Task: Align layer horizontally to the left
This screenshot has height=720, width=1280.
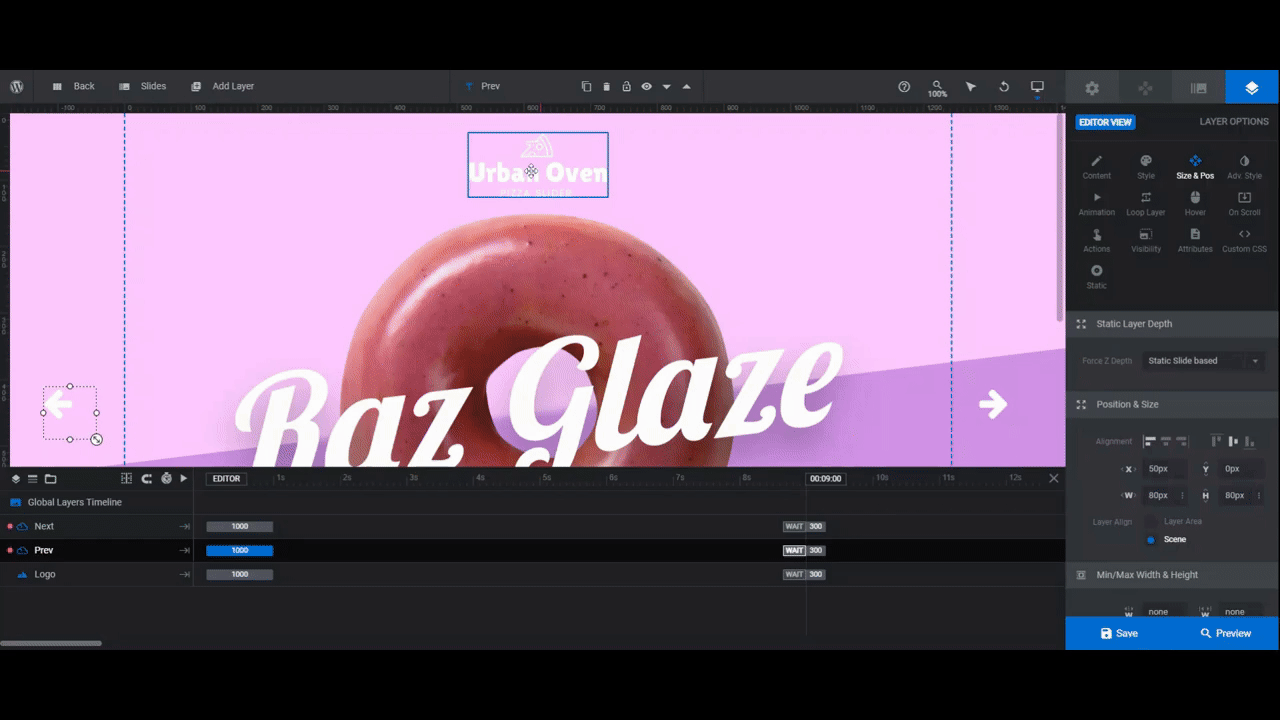Action: tap(1149, 441)
